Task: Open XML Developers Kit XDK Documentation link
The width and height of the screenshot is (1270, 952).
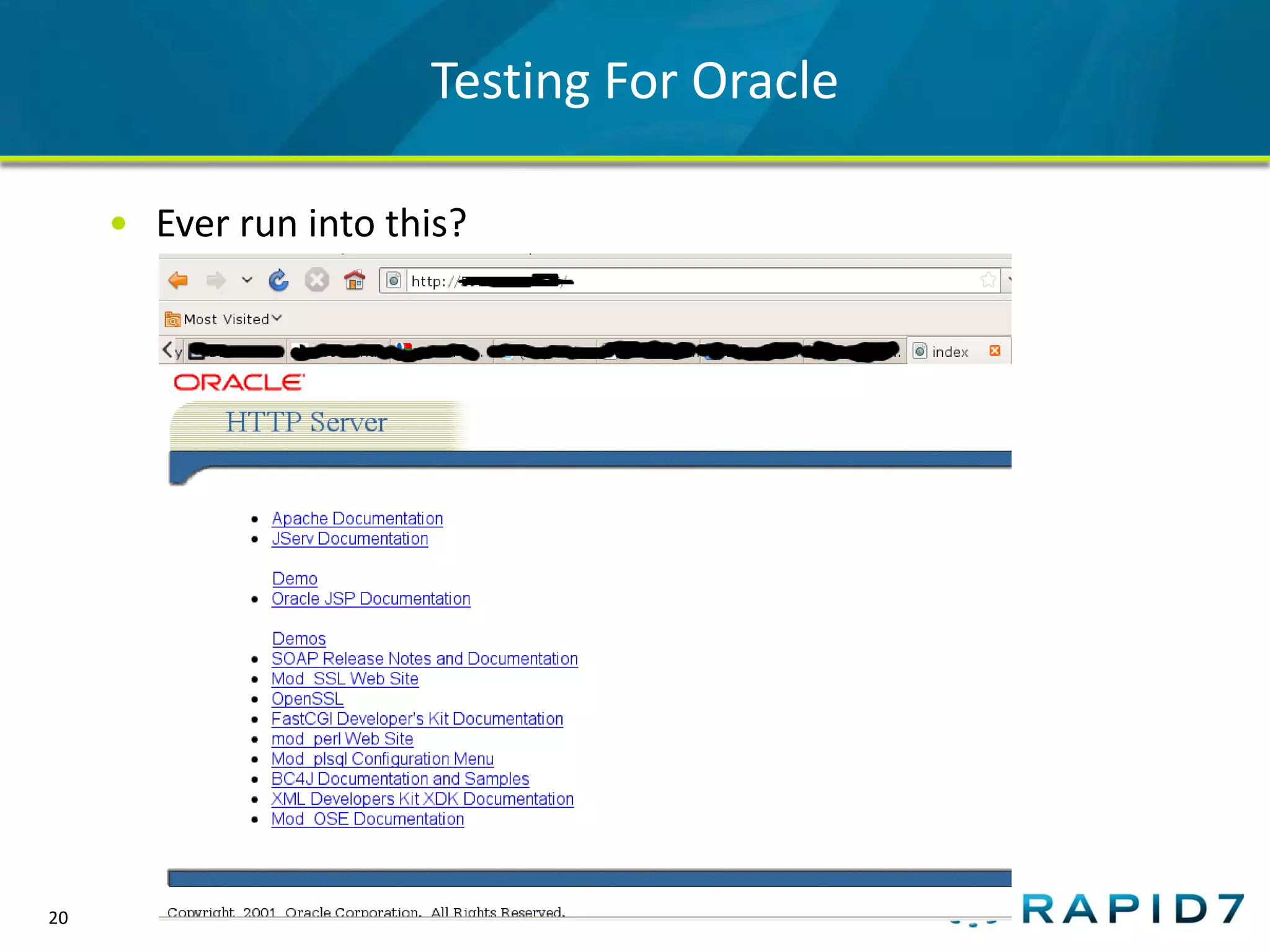Action: (x=422, y=799)
